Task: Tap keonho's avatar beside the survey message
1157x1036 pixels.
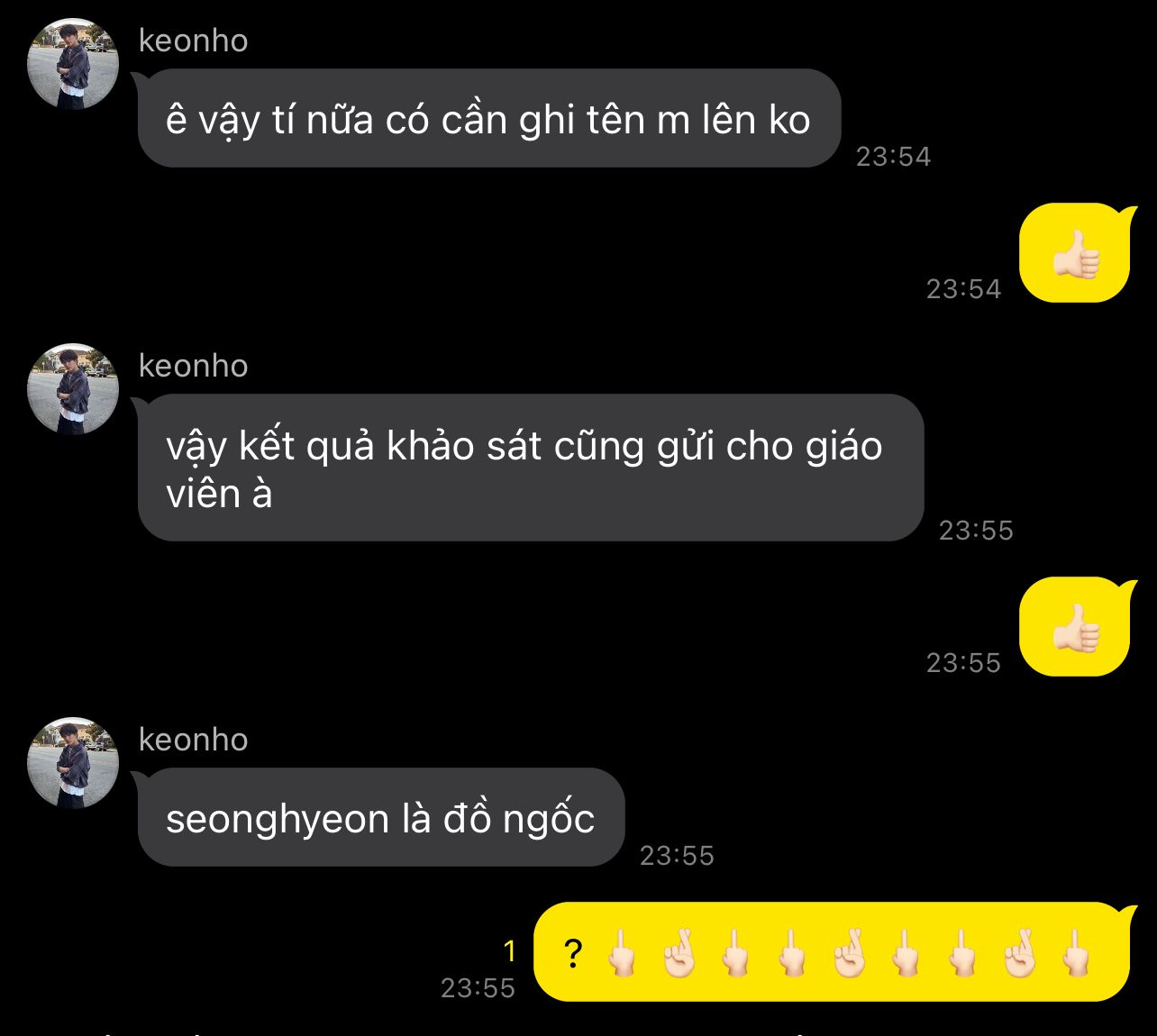Action: (x=73, y=389)
